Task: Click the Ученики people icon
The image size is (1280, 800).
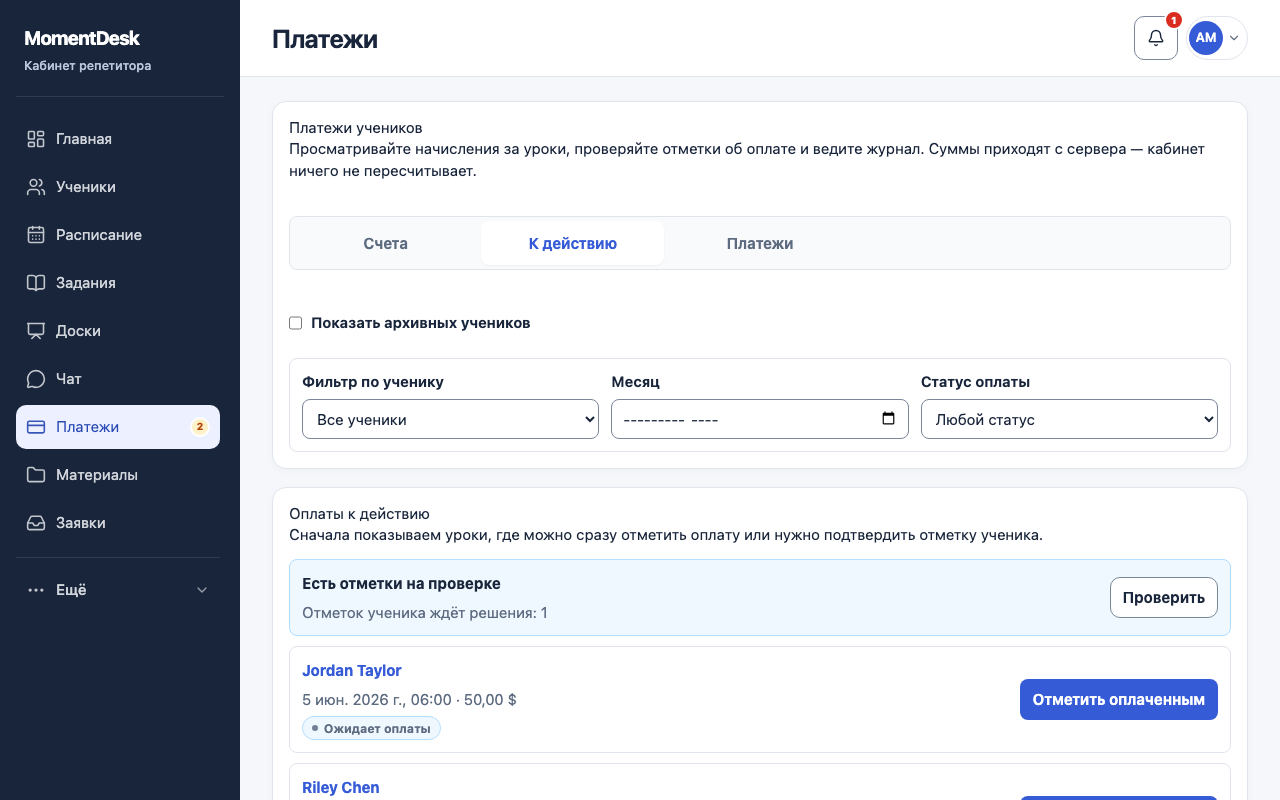Action: coord(36,187)
